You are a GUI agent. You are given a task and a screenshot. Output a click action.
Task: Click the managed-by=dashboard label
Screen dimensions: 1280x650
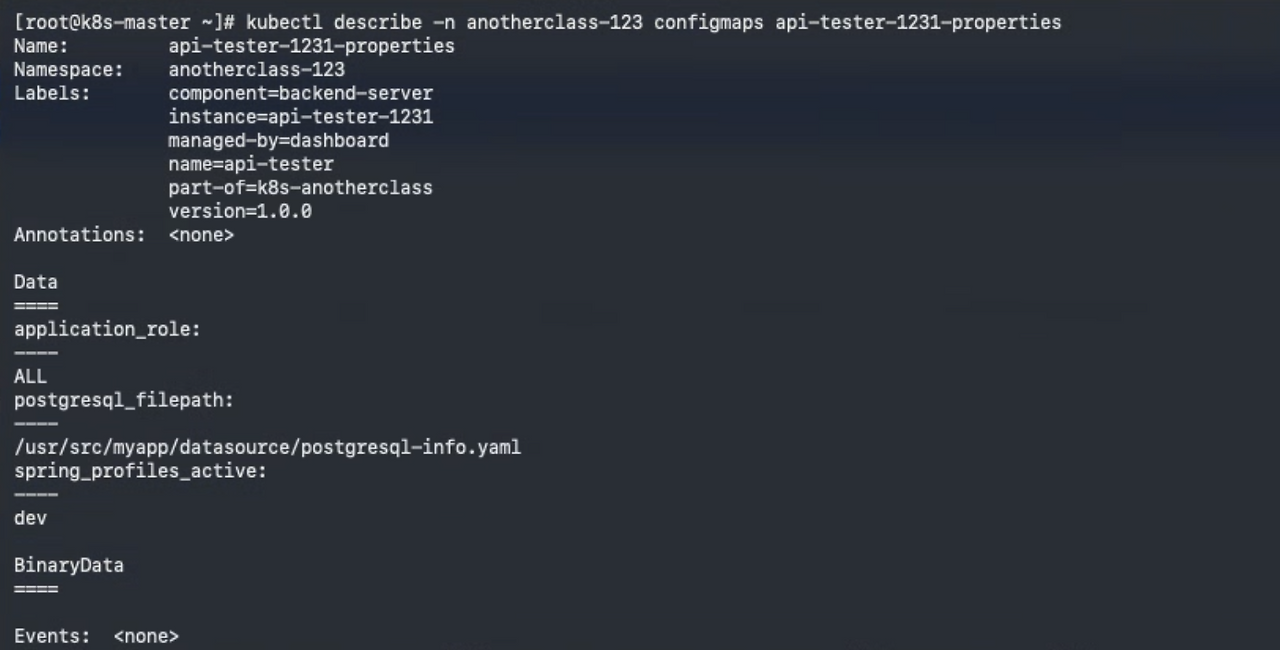[278, 141]
